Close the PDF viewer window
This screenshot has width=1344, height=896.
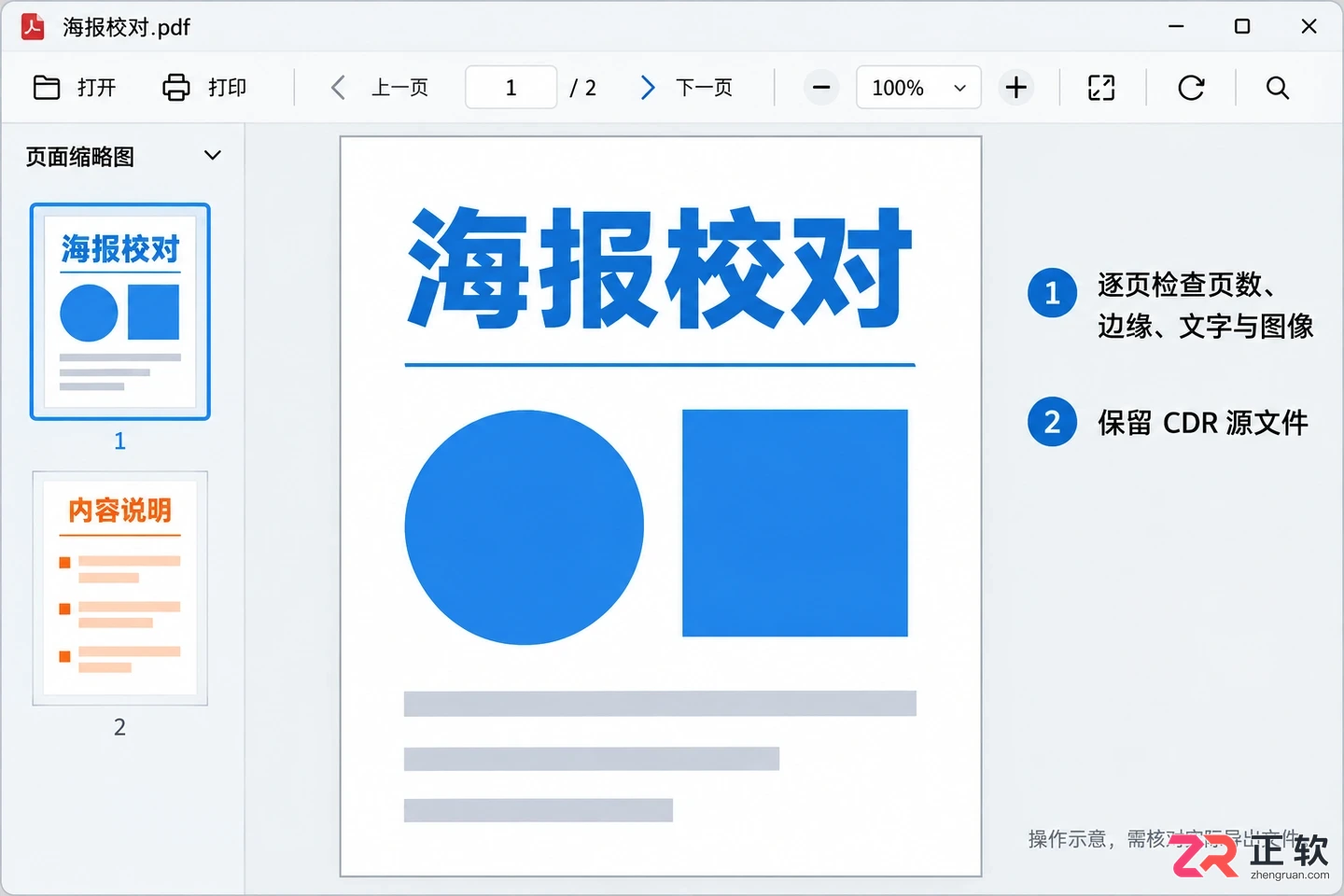click(1309, 26)
